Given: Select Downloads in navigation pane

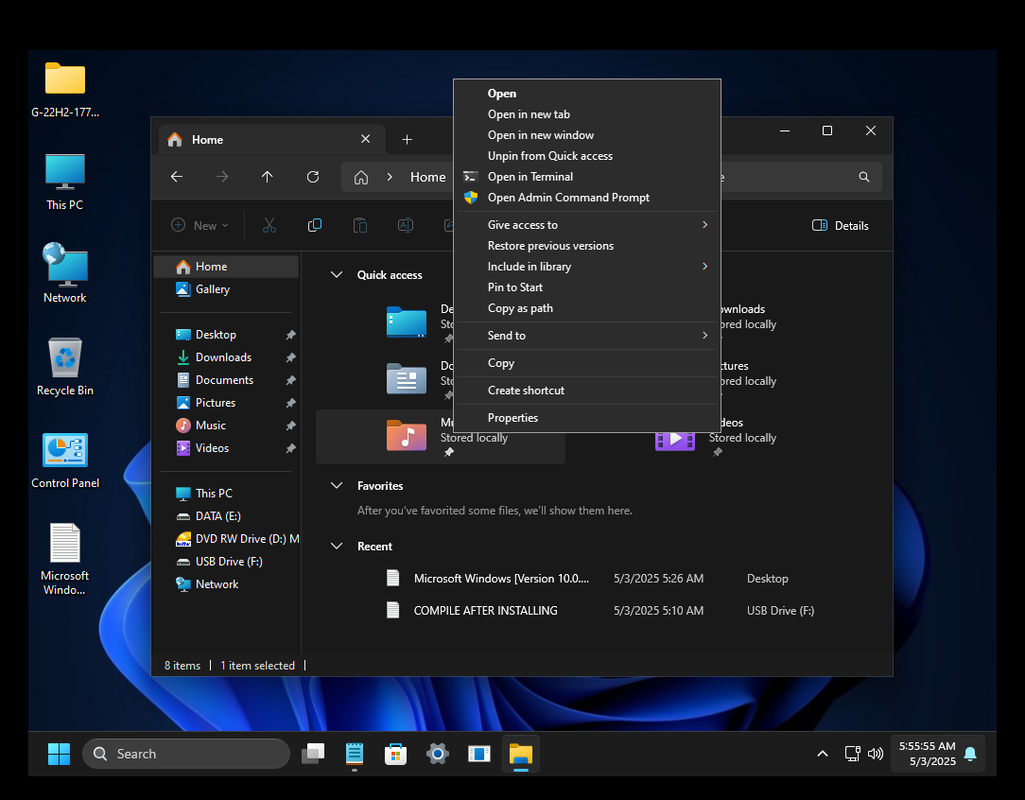Looking at the screenshot, I should pos(226,358).
